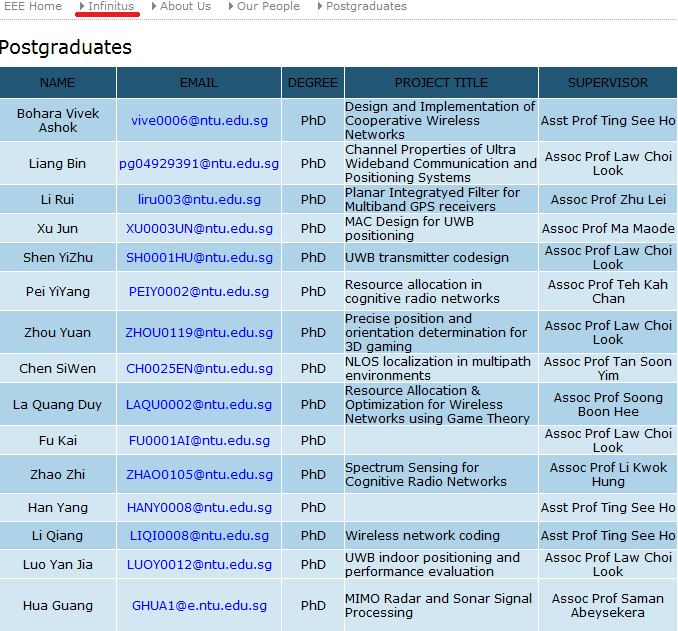Select the name Shen YiZhu
The image size is (678, 631).
58,257
